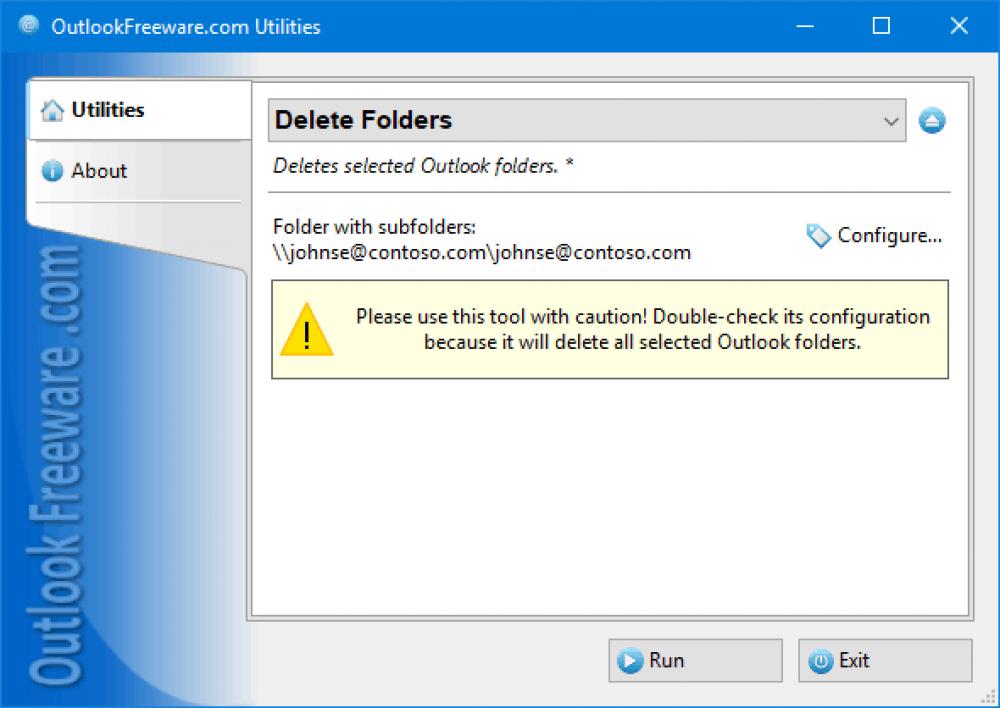Click the blue eject-style icon next to the utility dropdown
1000x708 pixels.
[932, 120]
